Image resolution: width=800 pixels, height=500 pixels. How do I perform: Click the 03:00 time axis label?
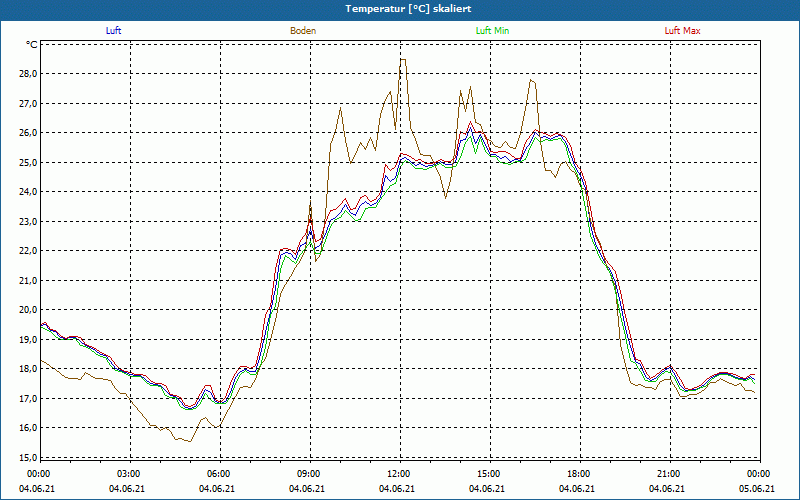(x=130, y=474)
